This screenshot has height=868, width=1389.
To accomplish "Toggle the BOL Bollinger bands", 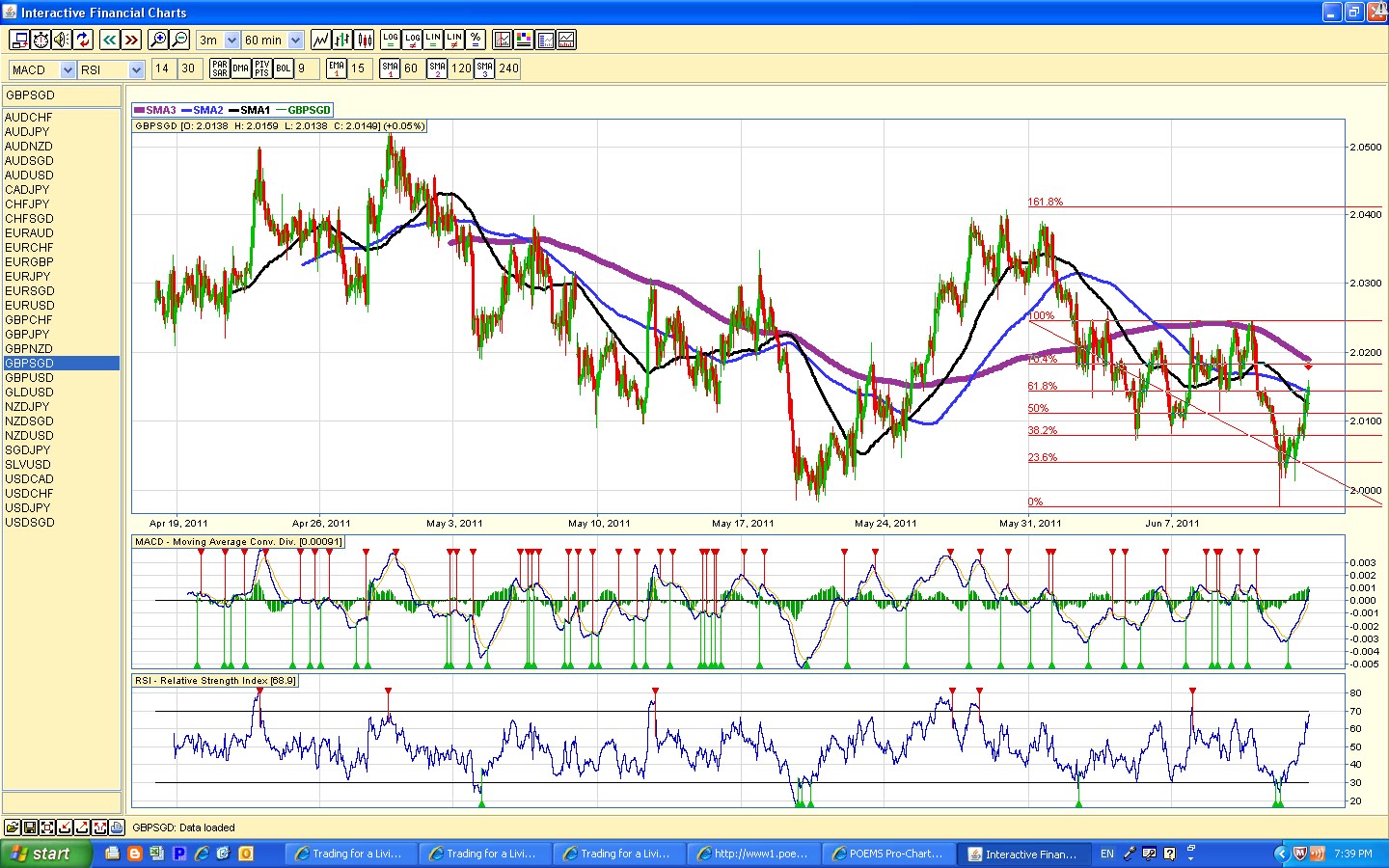I will click(284, 68).
